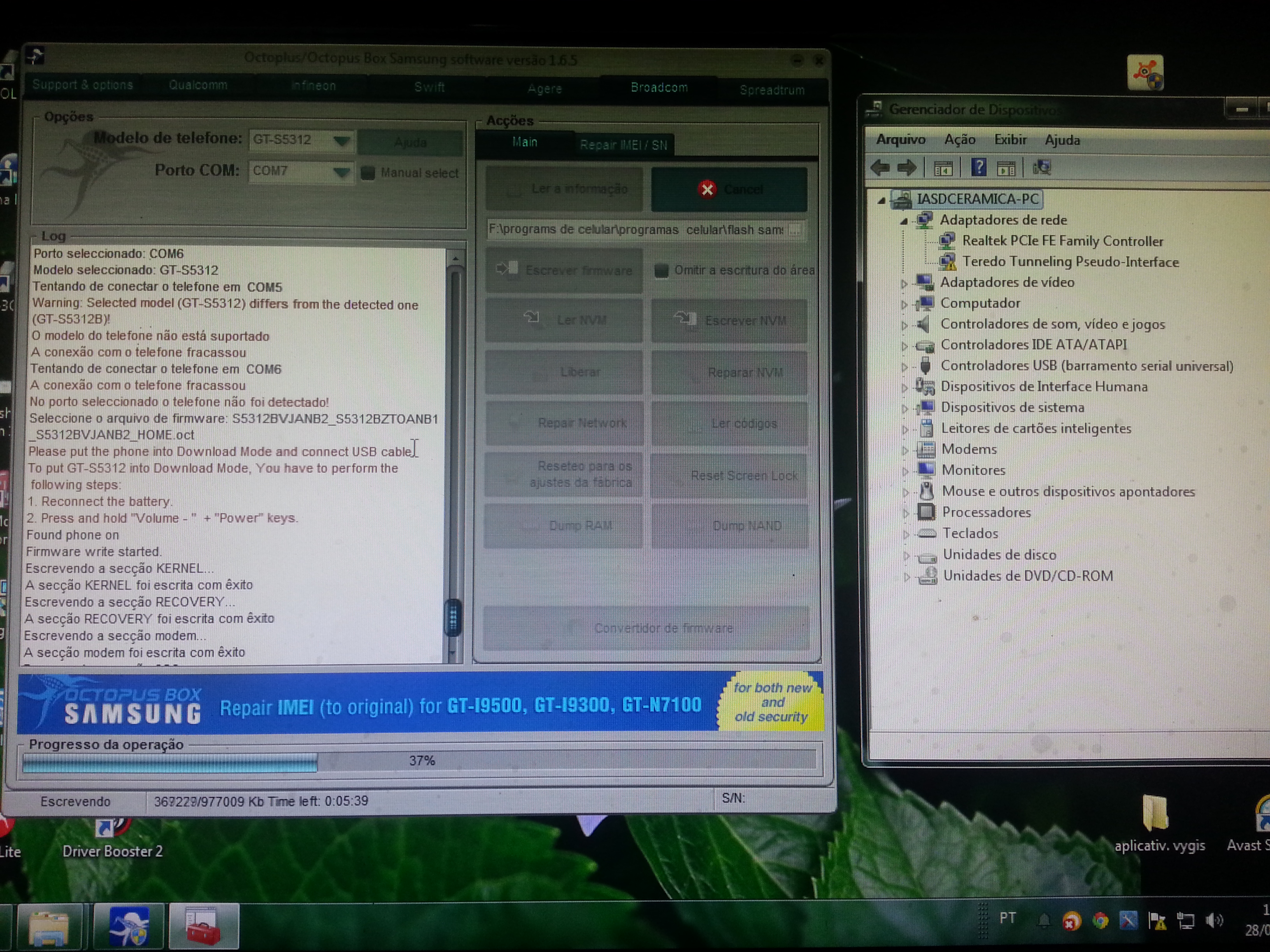
Task: Switch to the Repair IMEI / SN tab
Action: click(x=624, y=145)
